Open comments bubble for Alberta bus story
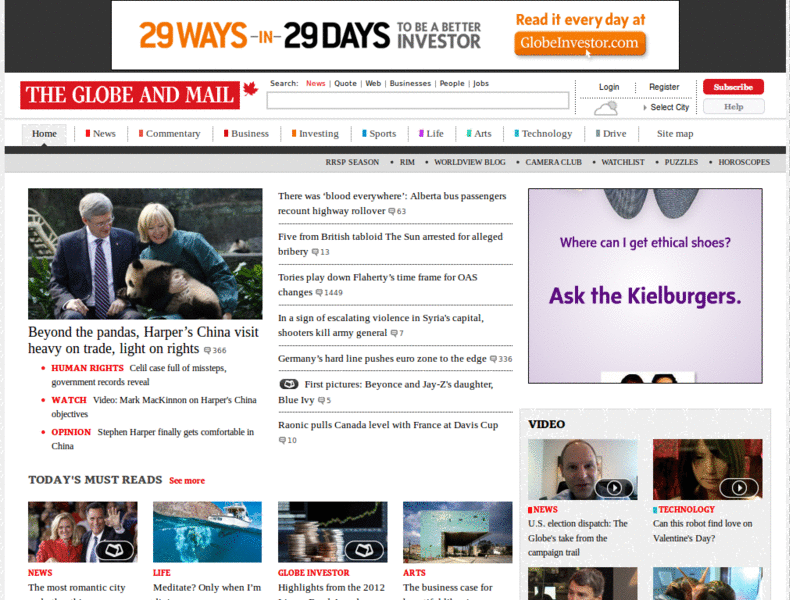800x600 pixels. tap(397, 211)
